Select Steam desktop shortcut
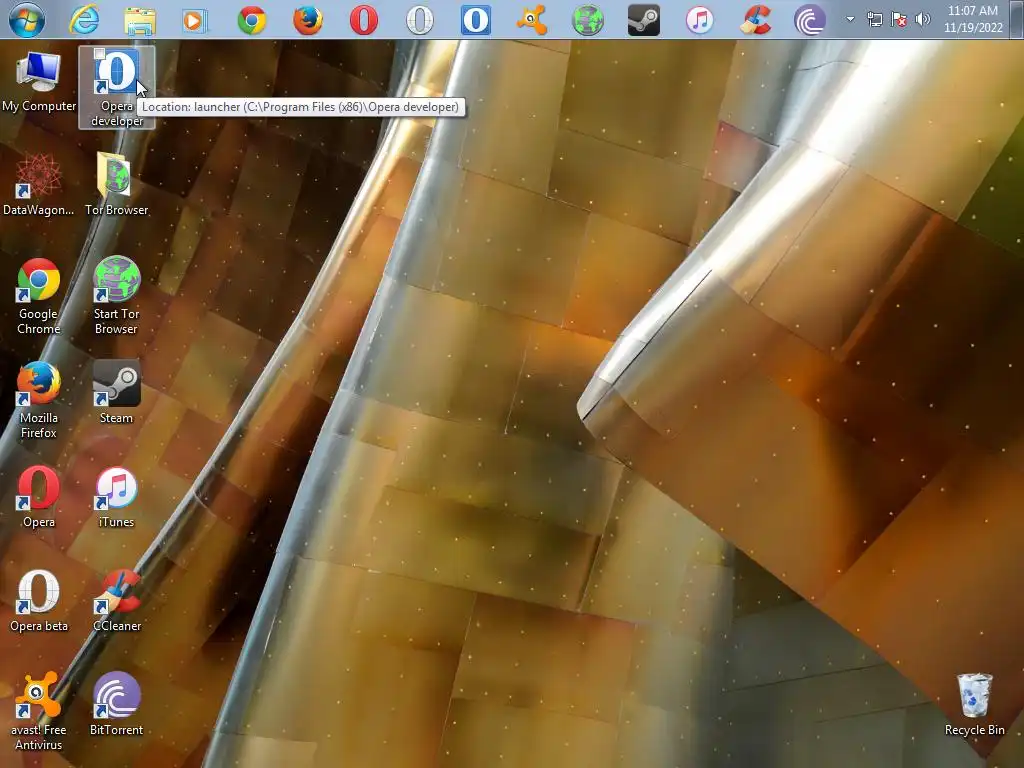The height and width of the screenshot is (768, 1024). pyautogui.click(x=116, y=392)
